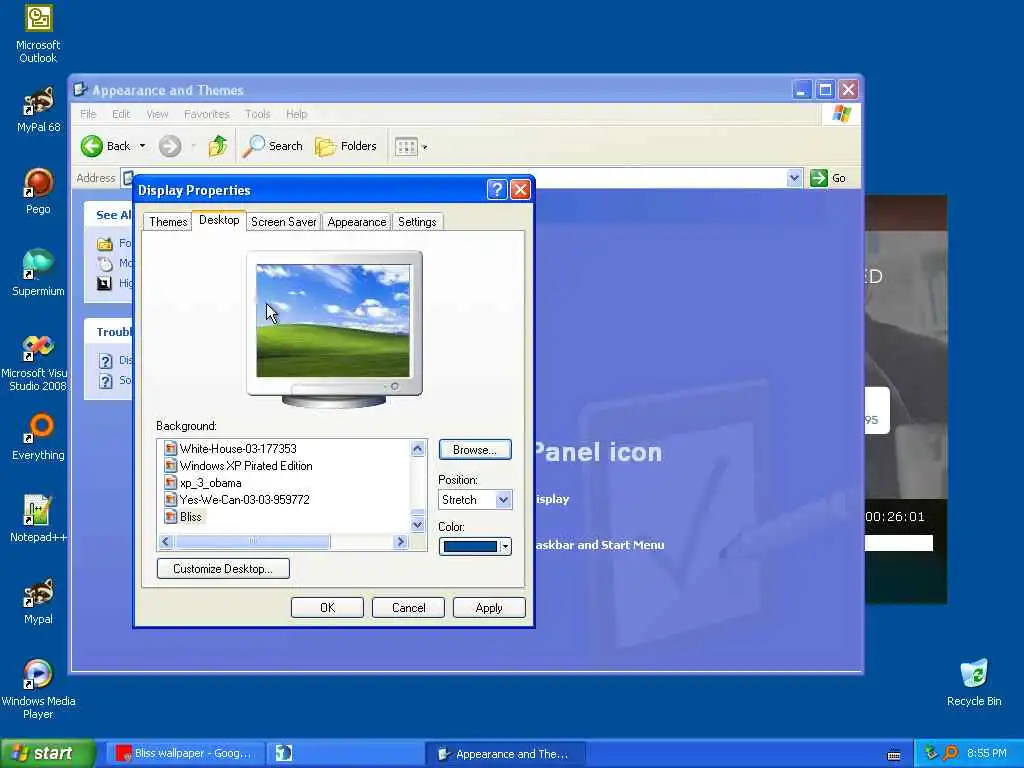Open Windows Media Player shortcut
Viewport: 1024px width, 768px height.
point(38,690)
